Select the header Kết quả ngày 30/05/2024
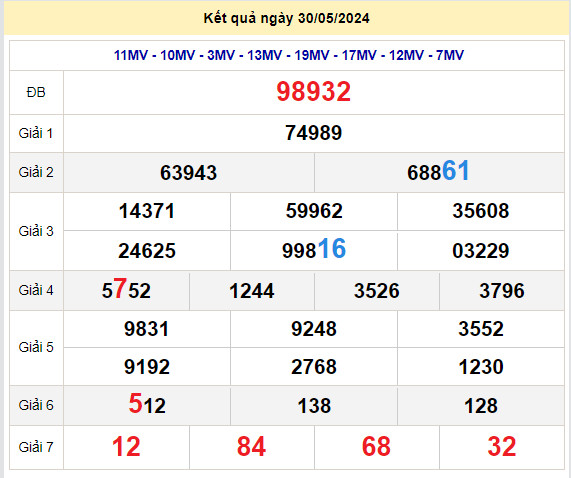 pos(286,18)
